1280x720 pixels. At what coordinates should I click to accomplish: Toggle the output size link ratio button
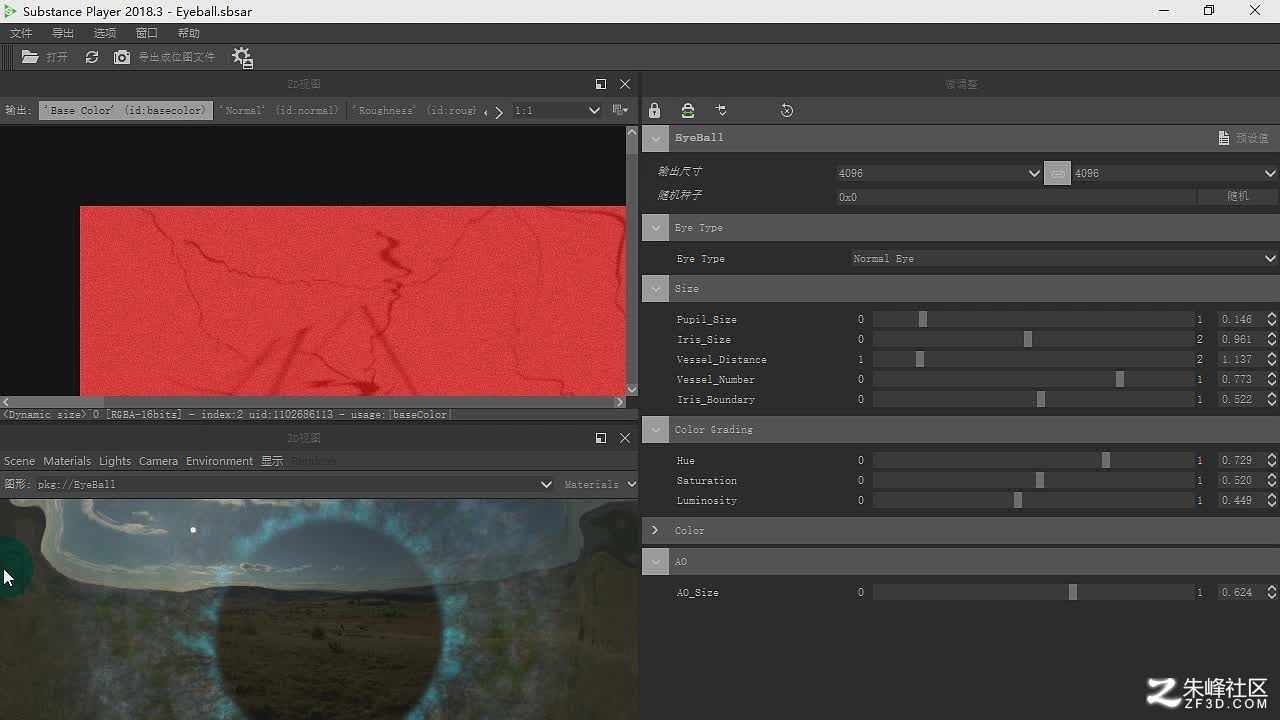[1057, 173]
